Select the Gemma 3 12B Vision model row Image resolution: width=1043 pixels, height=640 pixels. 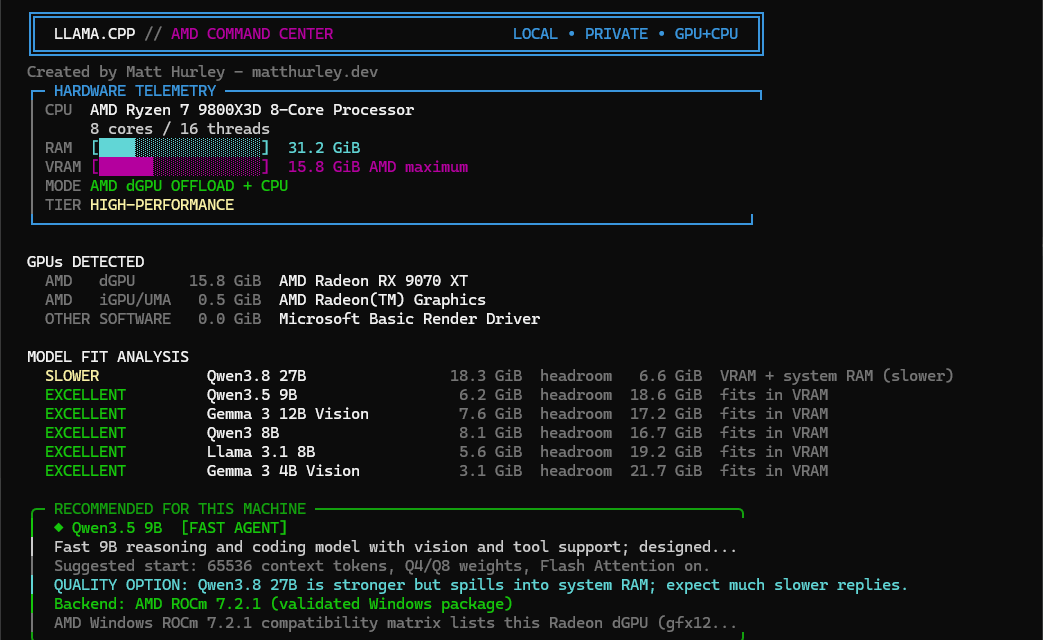click(436, 414)
